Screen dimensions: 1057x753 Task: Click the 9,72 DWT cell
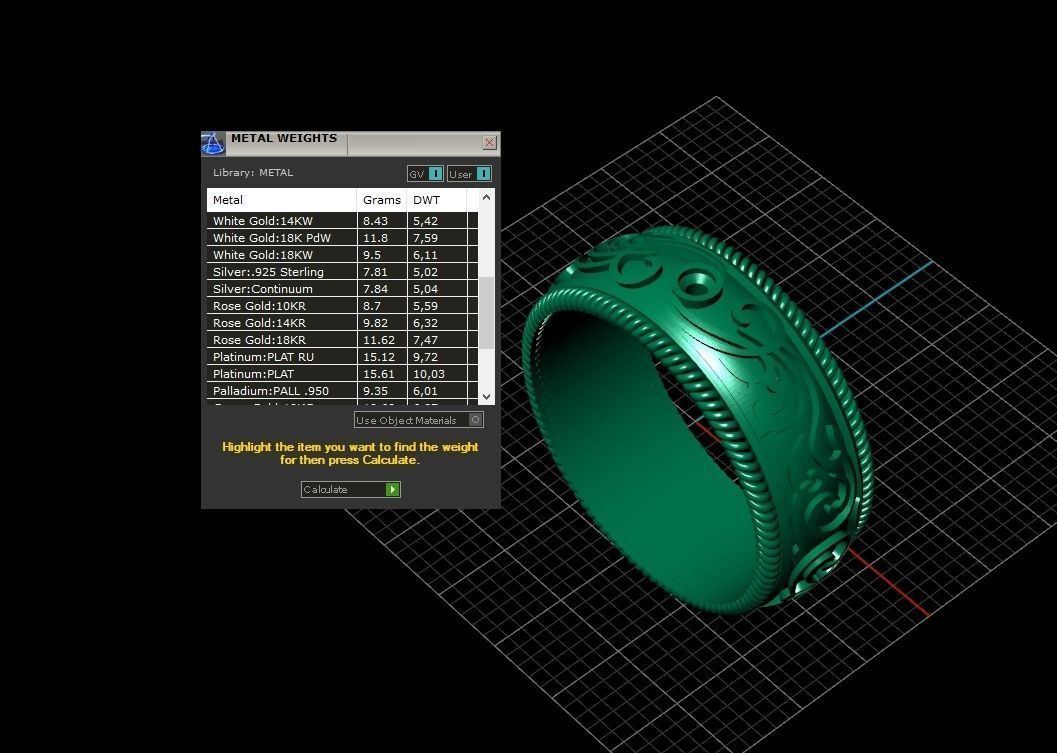click(437, 357)
